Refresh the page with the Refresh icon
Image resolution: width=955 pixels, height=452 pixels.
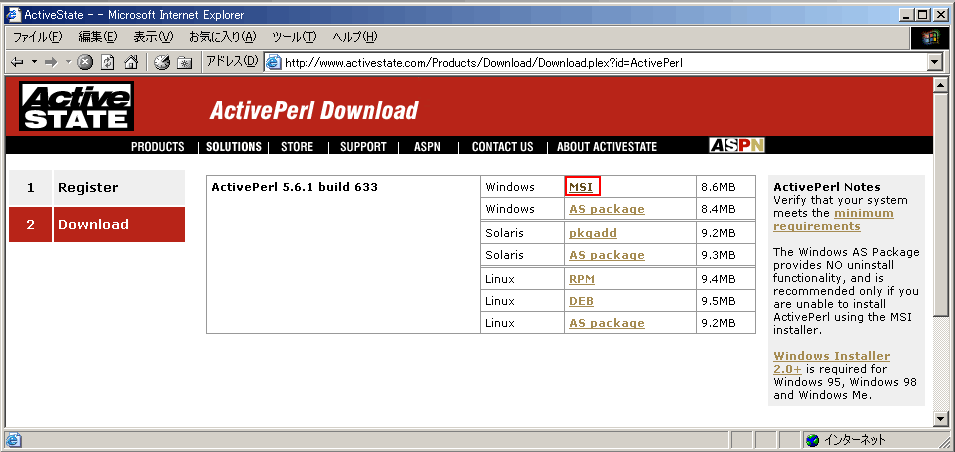click(108, 62)
